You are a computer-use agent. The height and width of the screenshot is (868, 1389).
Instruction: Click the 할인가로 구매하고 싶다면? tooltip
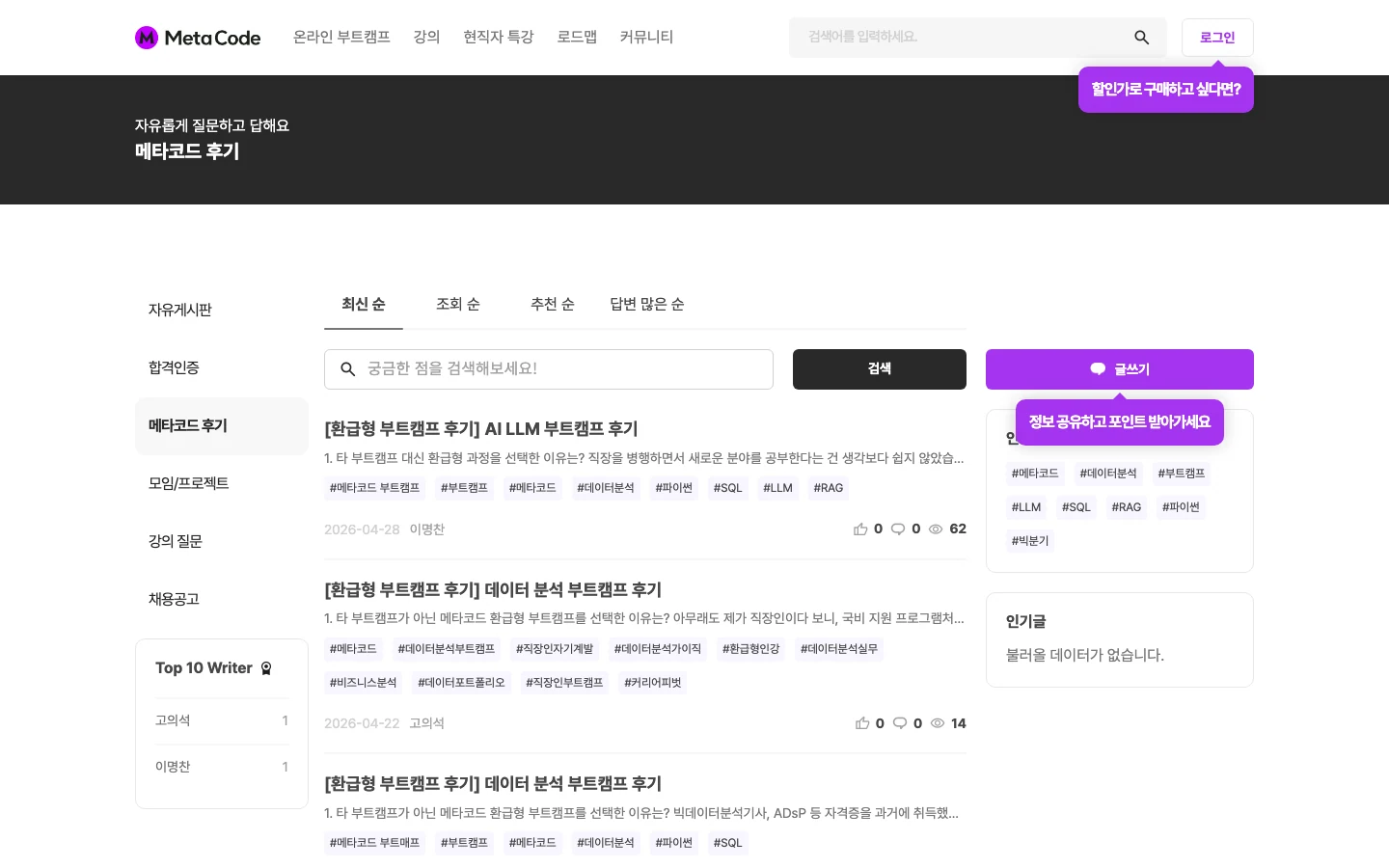1166,90
